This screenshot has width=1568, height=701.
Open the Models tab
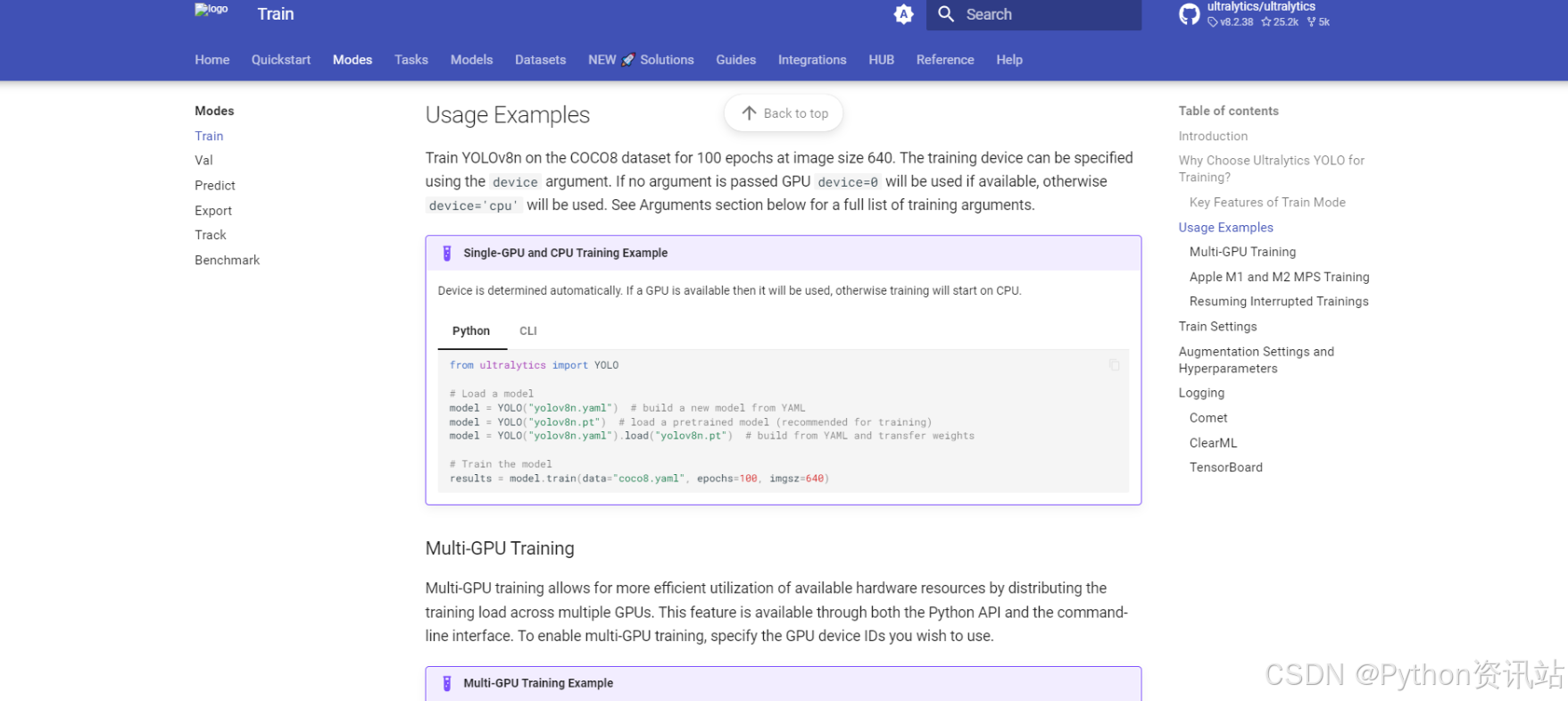(x=471, y=60)
